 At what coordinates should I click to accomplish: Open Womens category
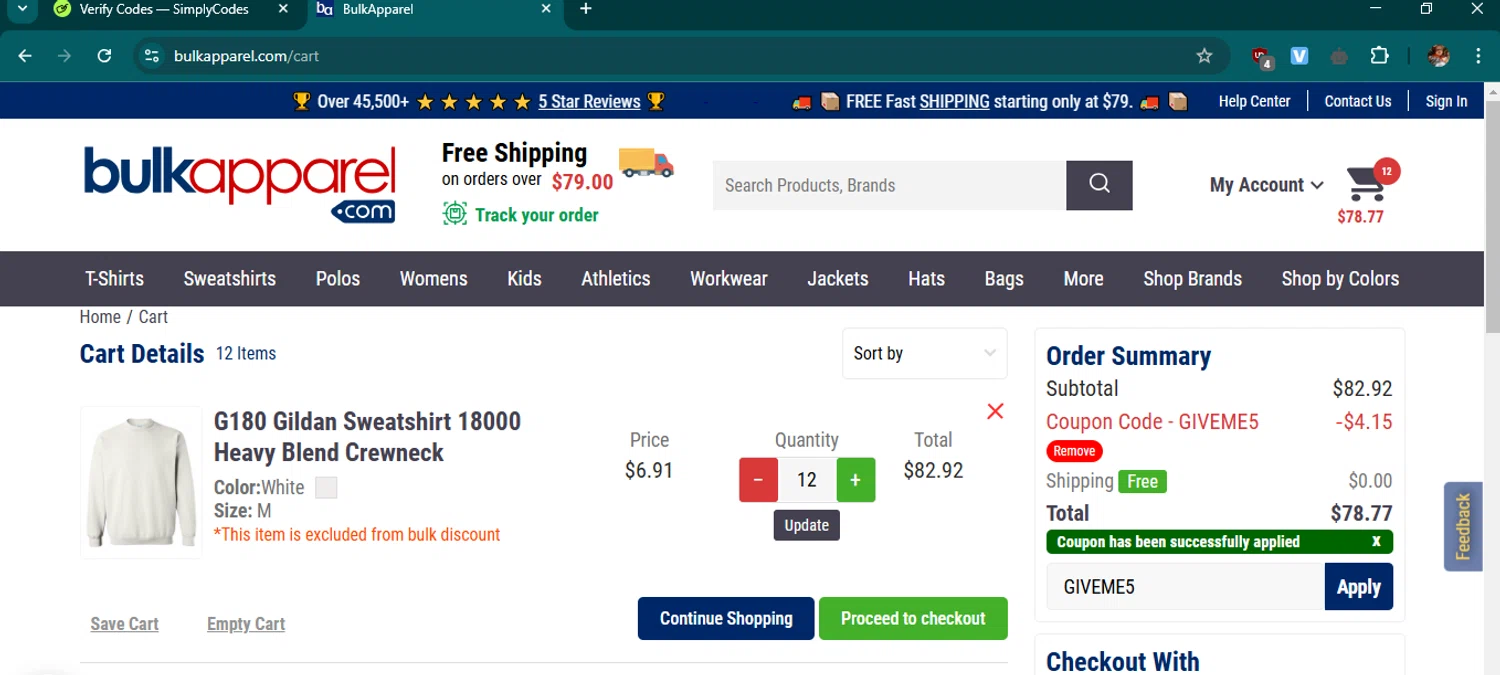point(434,279)
